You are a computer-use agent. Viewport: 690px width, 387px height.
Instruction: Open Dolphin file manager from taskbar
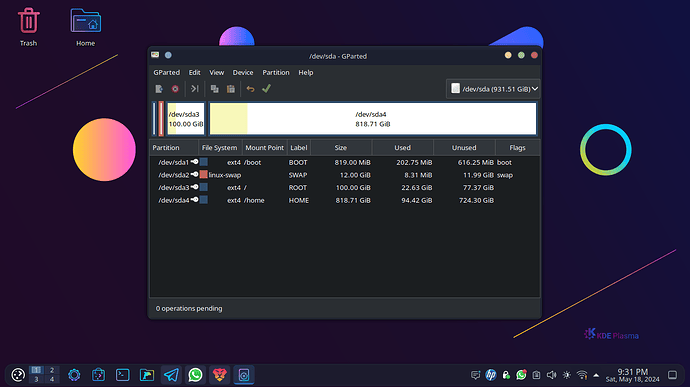click(147, 375)
